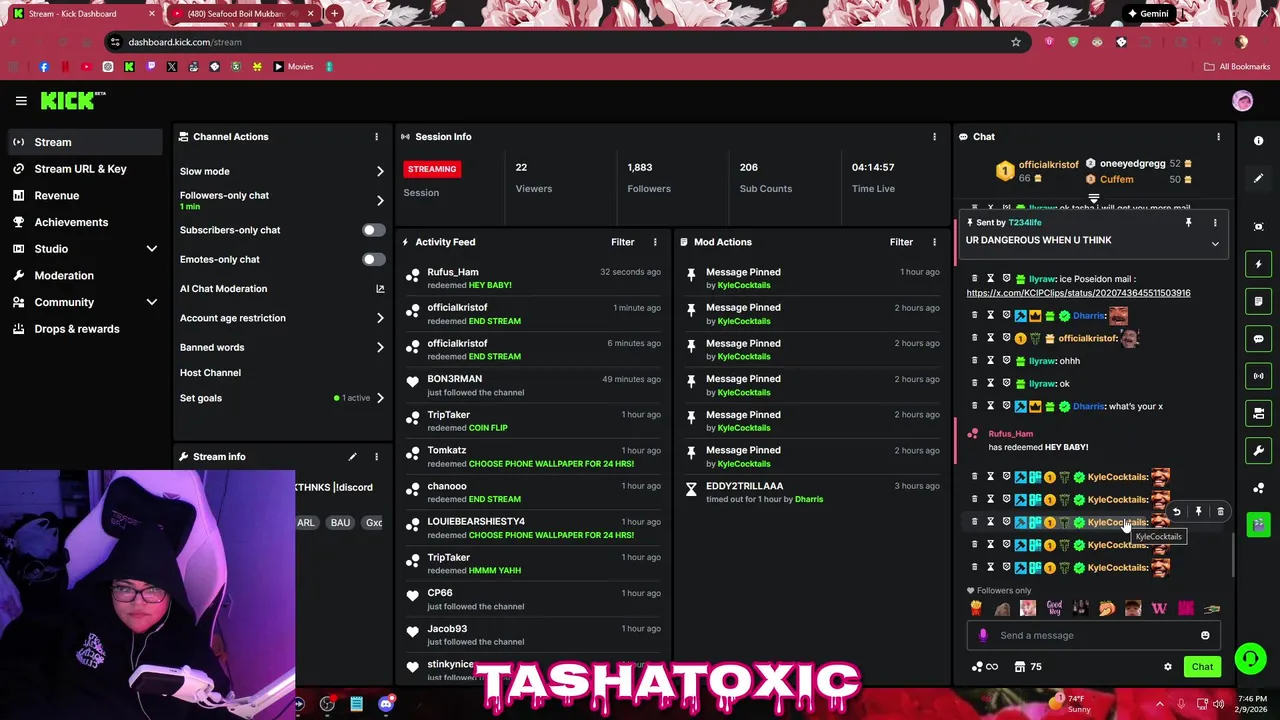The image size is (1280, 720).
Task: Toggle Emotes-only chat switch
Action: [x=373, y=259]
